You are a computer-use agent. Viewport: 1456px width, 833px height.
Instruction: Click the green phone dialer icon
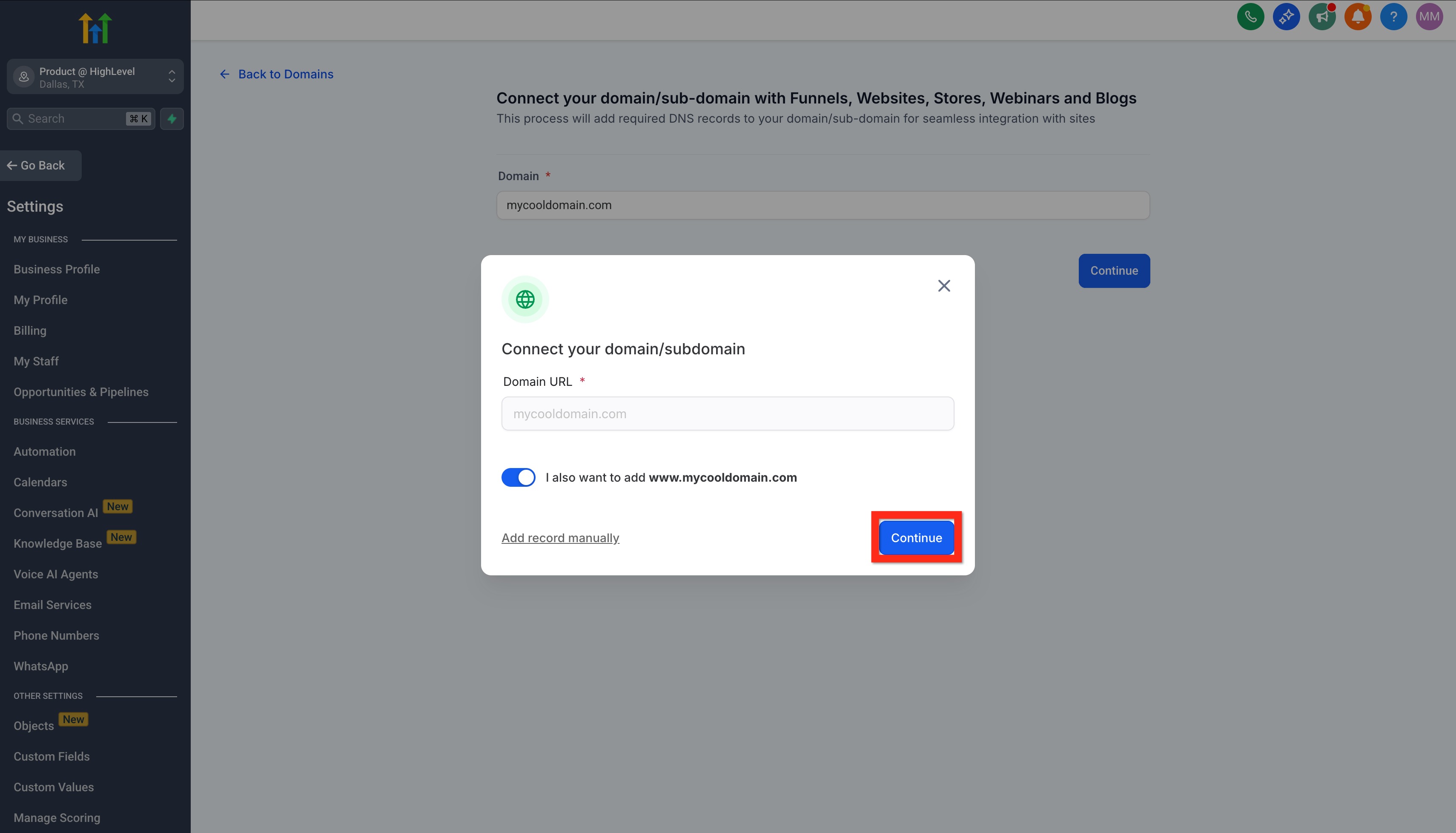[x=1250, y=17]
